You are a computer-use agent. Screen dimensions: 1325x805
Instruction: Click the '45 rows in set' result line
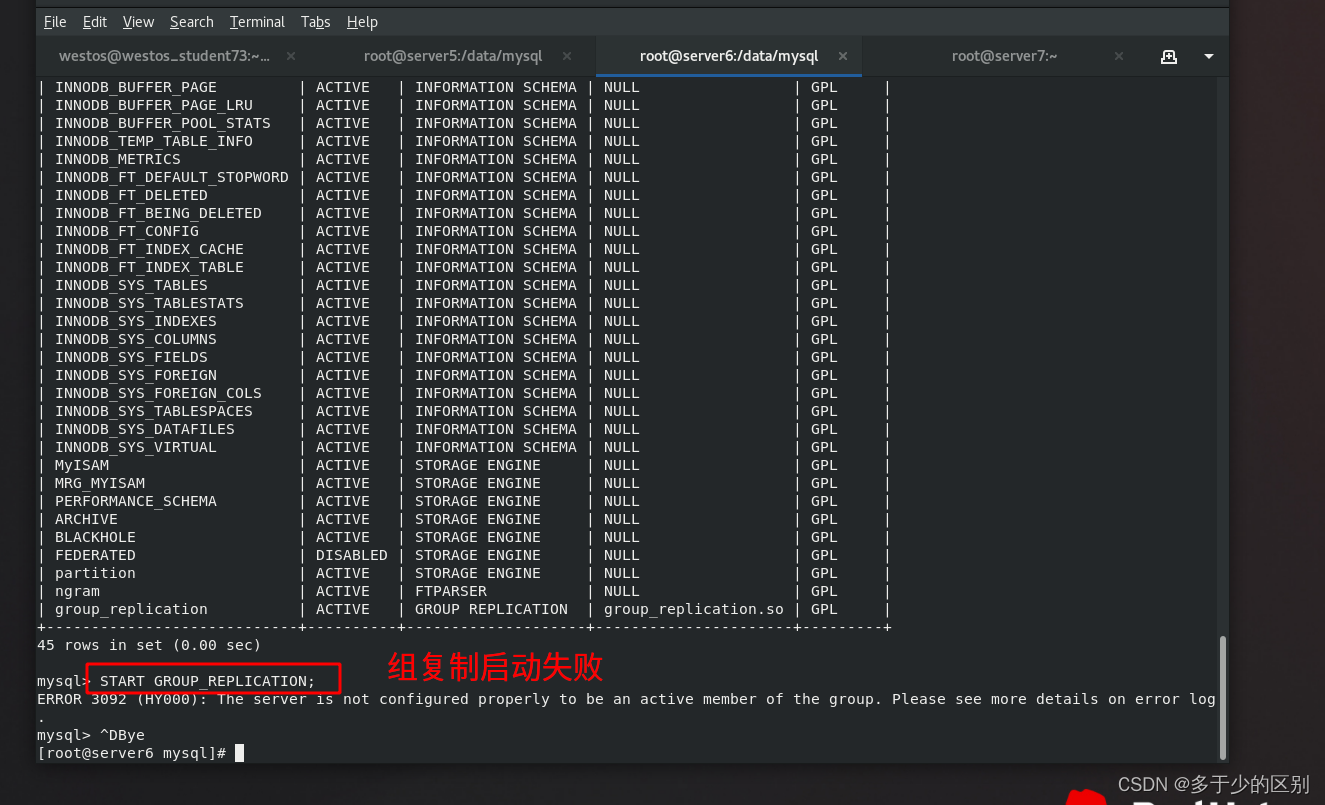pos(149,645)
